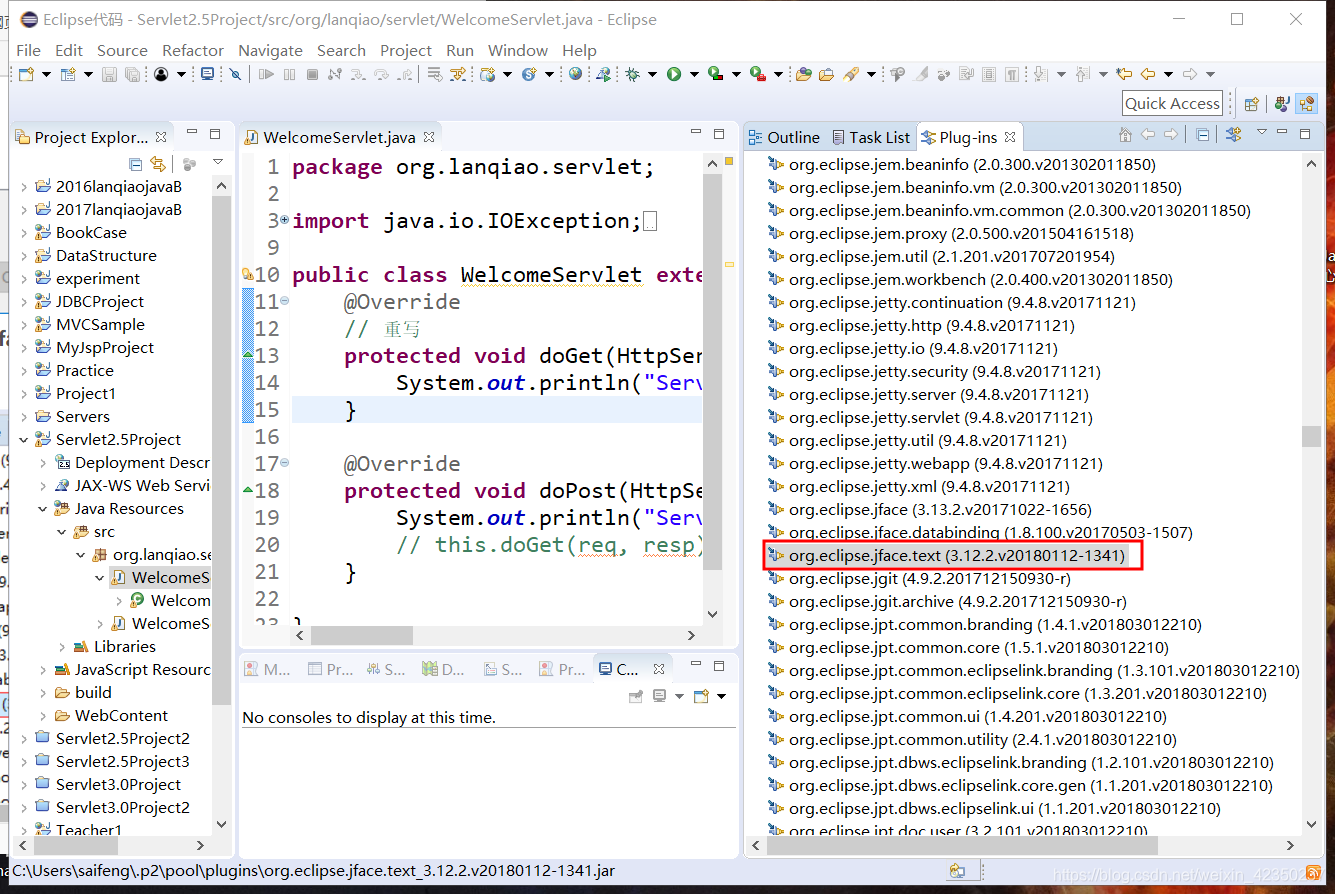
Task: Click the Terminate debug square icon
Action: click(312, 74)
